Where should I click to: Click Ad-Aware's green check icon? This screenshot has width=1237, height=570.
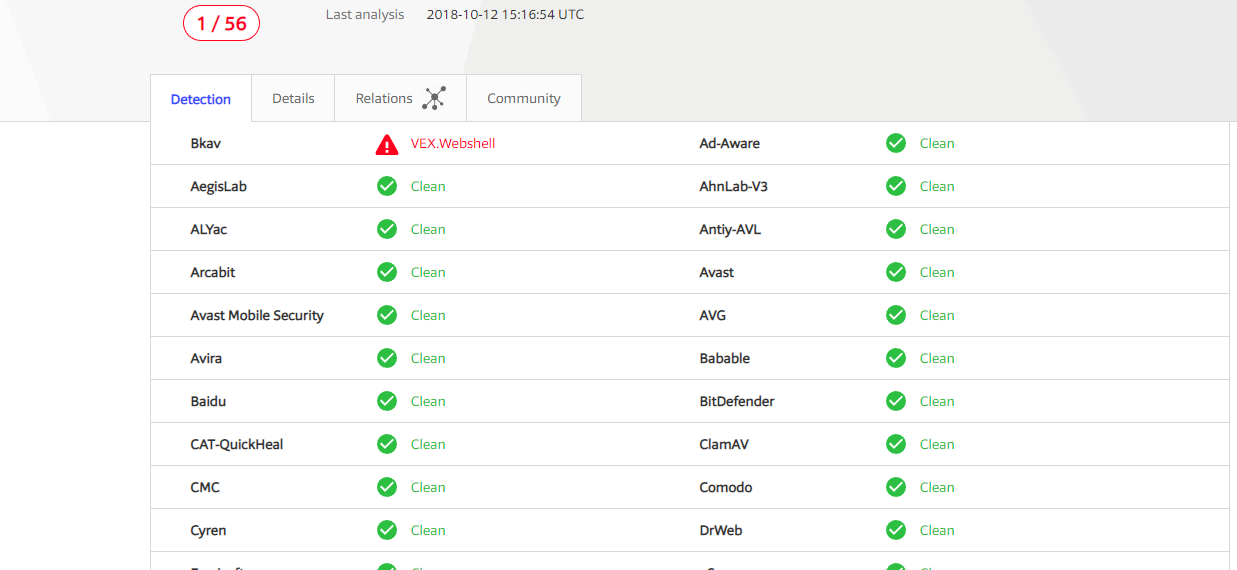pyautogui.click(x=896, y=143)
